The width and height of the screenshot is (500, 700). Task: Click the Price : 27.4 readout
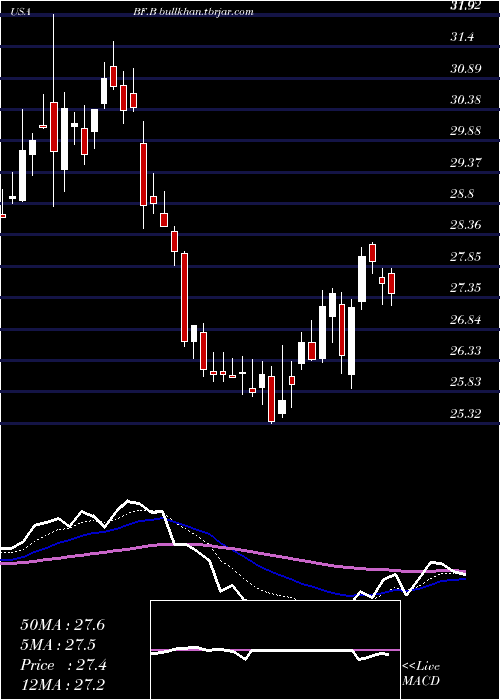[63, 666]
